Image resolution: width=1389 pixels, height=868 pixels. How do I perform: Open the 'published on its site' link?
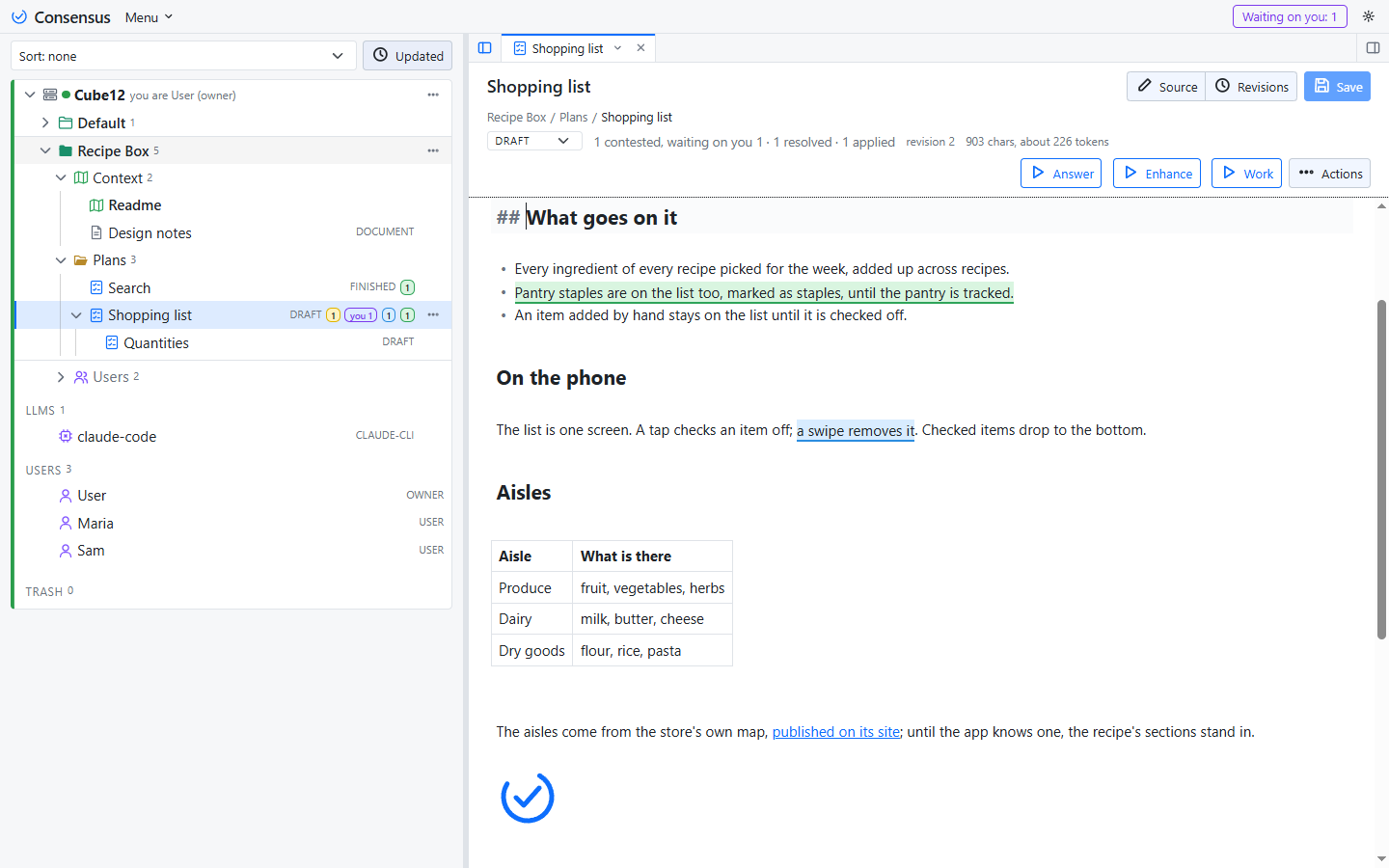[x=836, y=732]
